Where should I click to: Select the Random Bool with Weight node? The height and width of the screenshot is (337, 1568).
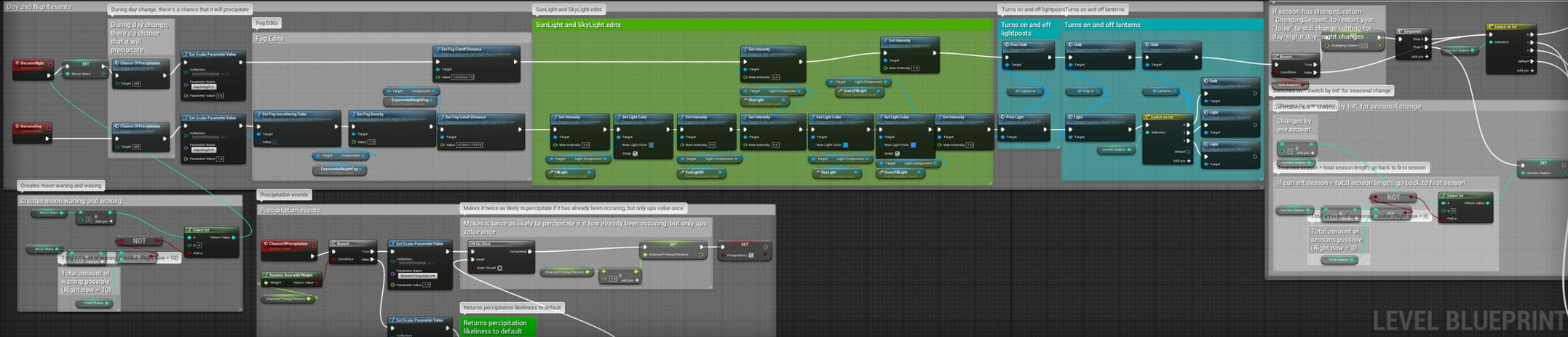(291, 279)
